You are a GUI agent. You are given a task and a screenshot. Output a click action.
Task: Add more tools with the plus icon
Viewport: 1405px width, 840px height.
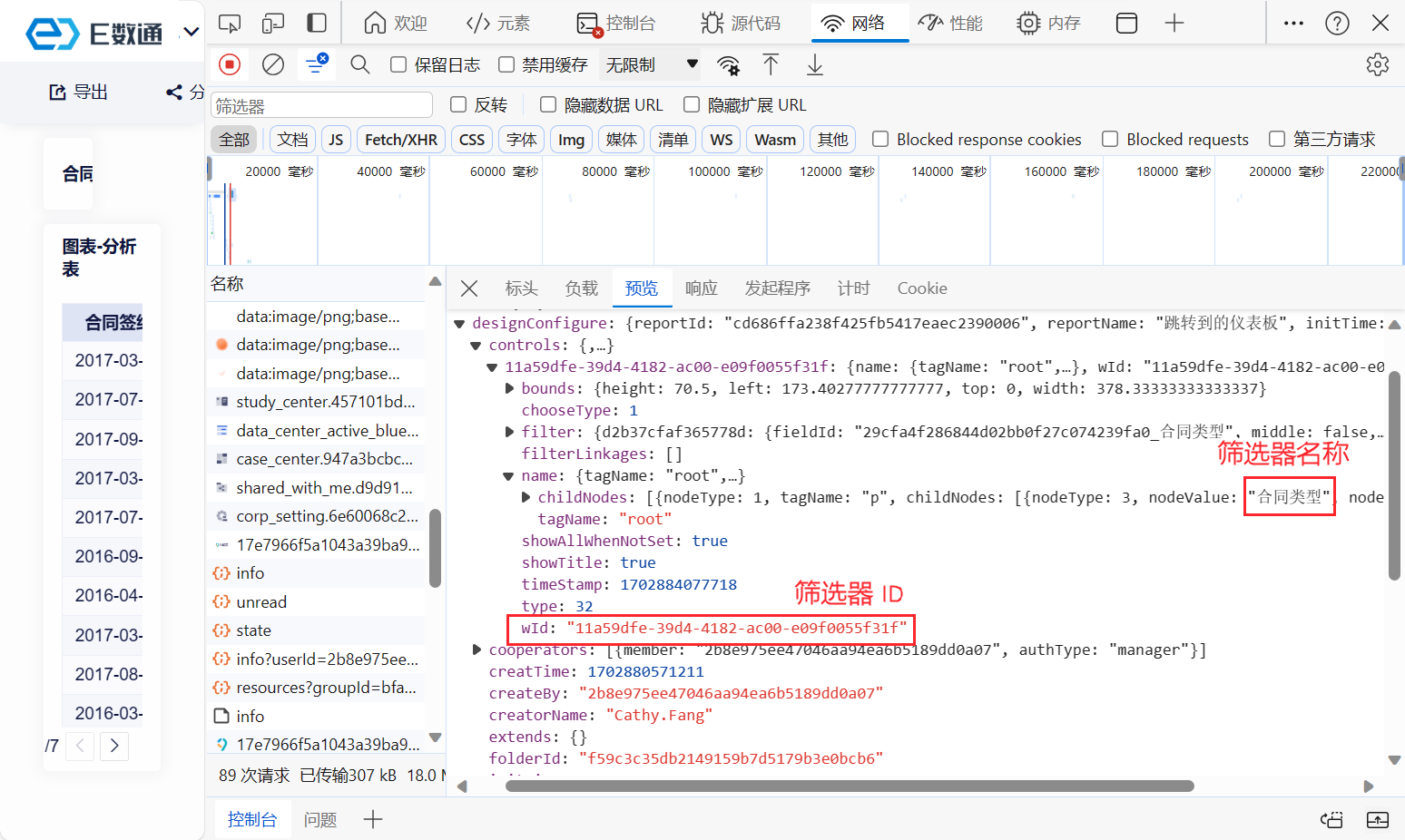point(1174,23)
